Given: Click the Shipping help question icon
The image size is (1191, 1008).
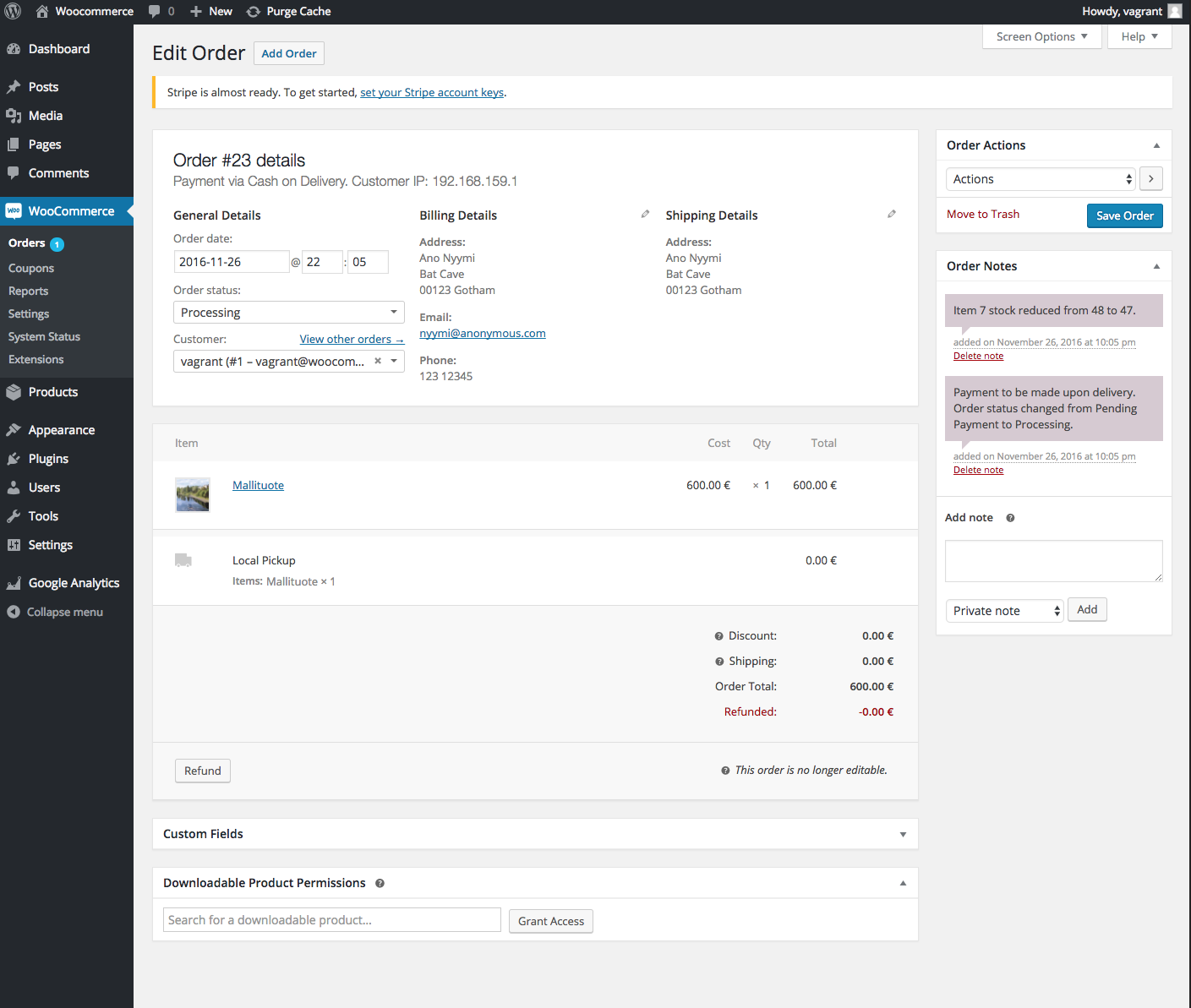Looking at the screenshot, I should click(x=719, y=662).
